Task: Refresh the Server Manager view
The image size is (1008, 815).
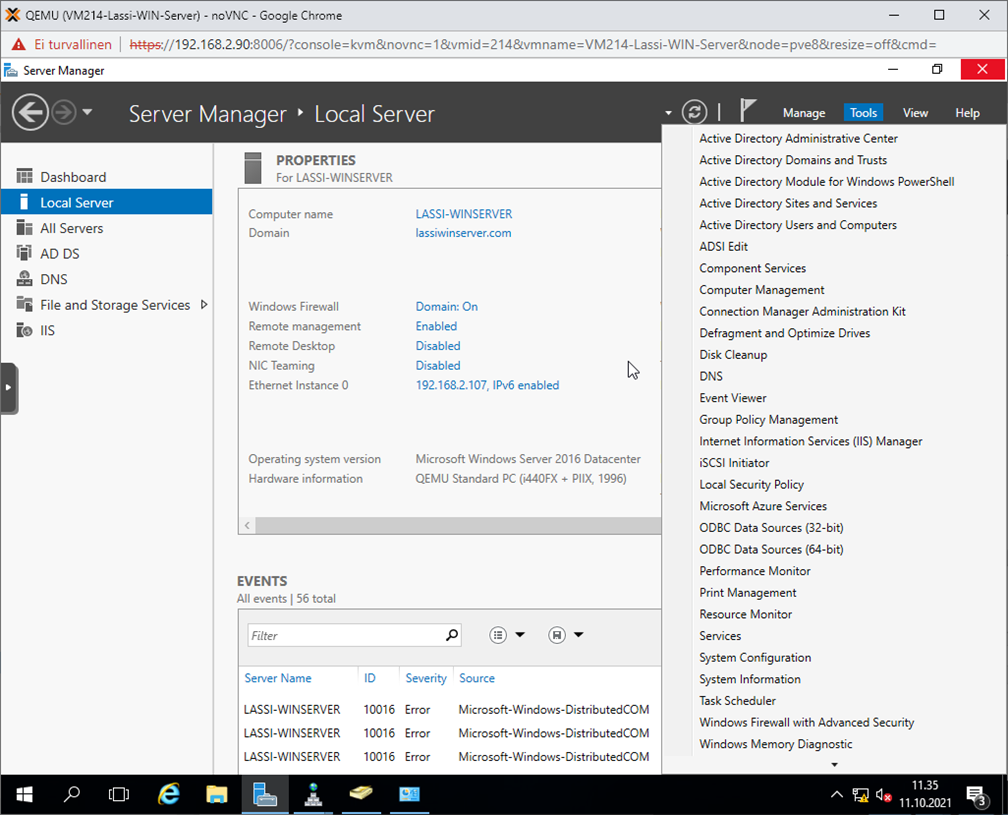Action: 694,112
